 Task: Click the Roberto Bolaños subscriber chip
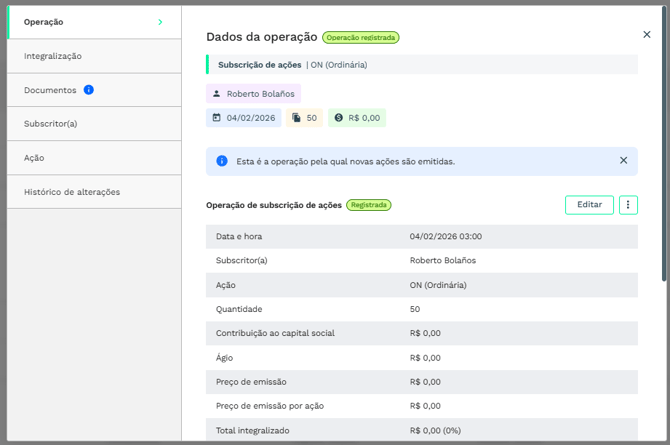pos(254,94)
